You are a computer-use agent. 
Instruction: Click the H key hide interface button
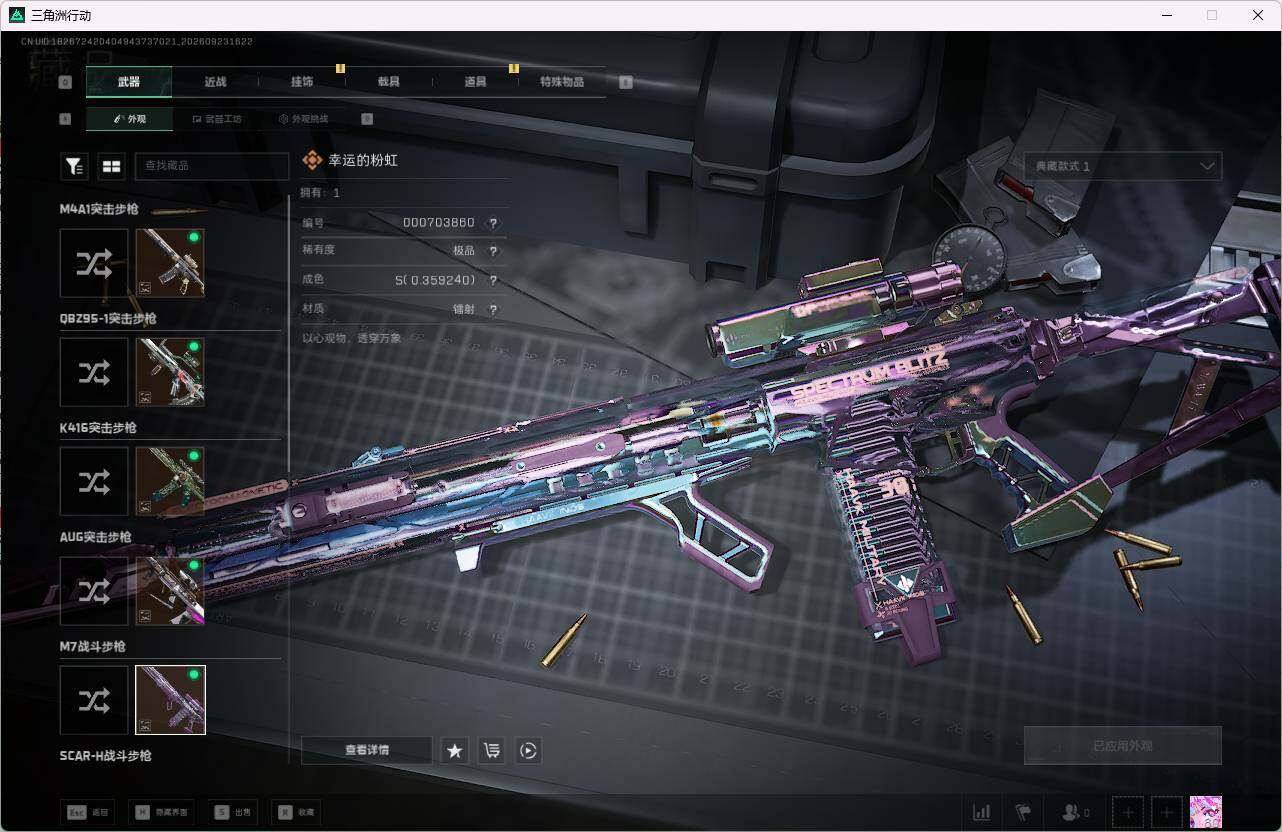pos(161,812)
